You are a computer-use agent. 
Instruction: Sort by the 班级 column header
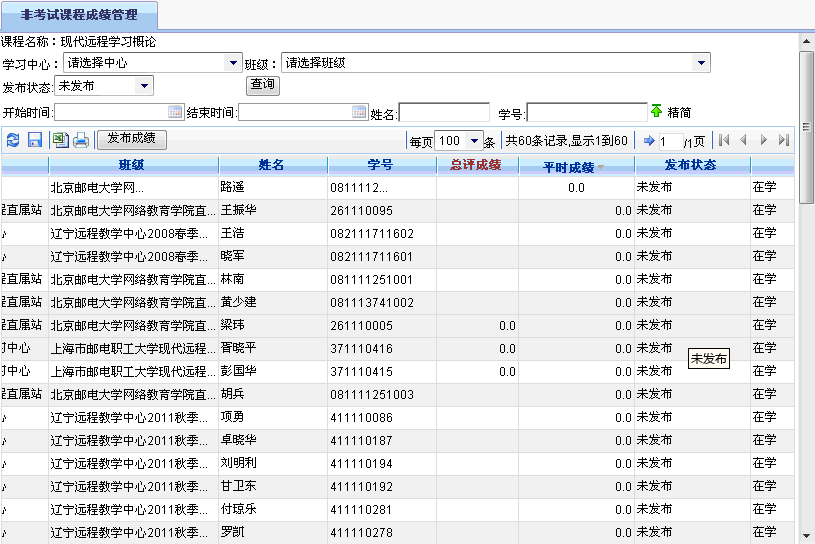pos(133,165)
